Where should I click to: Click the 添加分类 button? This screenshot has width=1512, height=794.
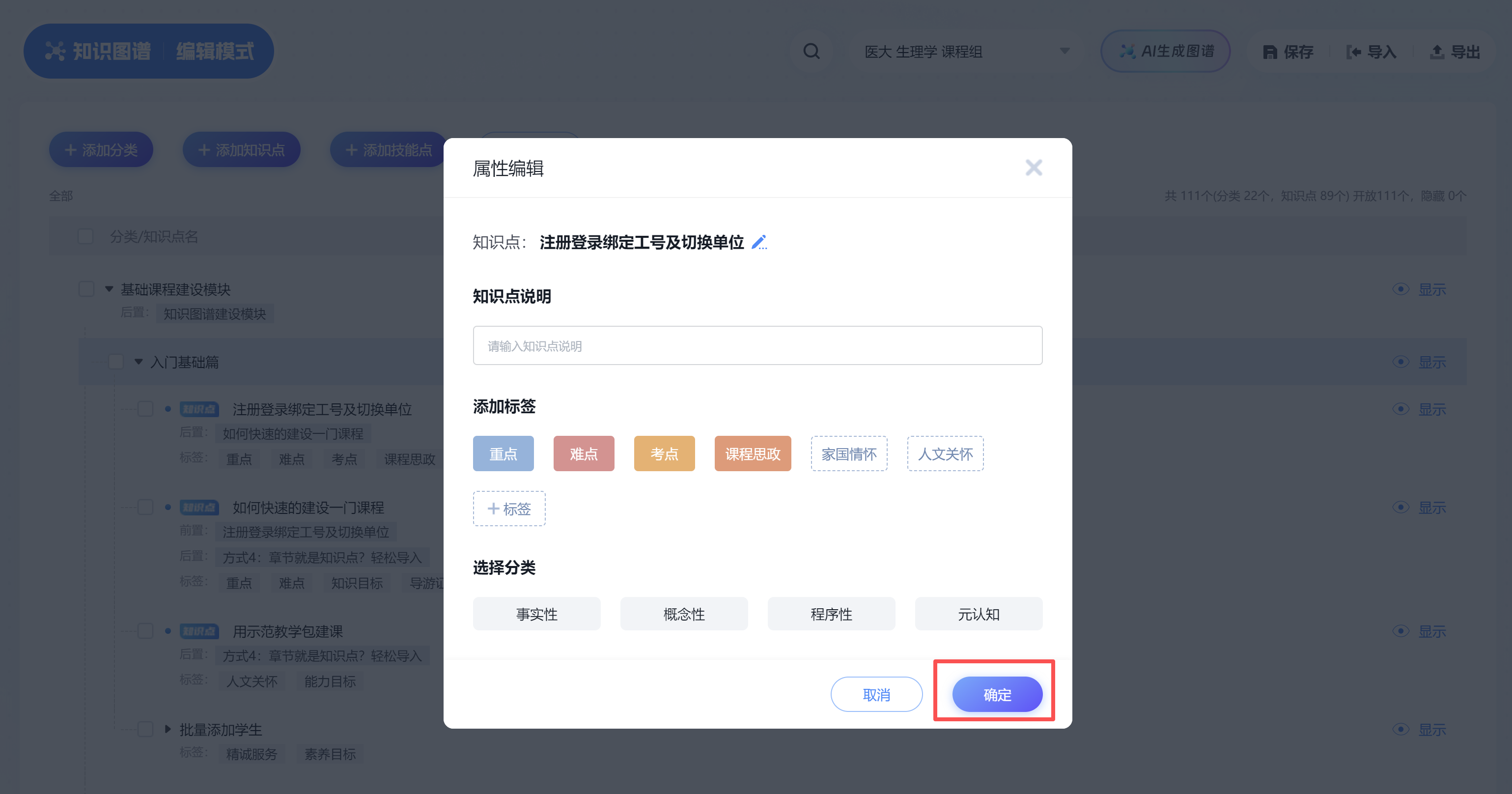(x=101, y=150)
